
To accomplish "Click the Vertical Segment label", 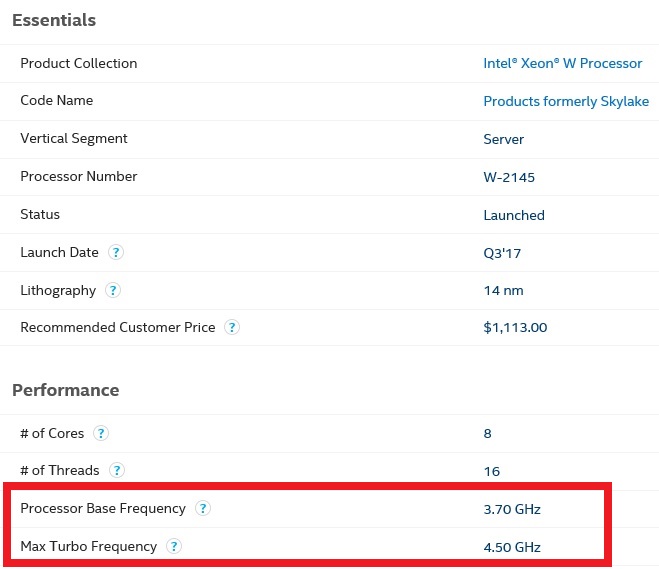I will 74,139.
